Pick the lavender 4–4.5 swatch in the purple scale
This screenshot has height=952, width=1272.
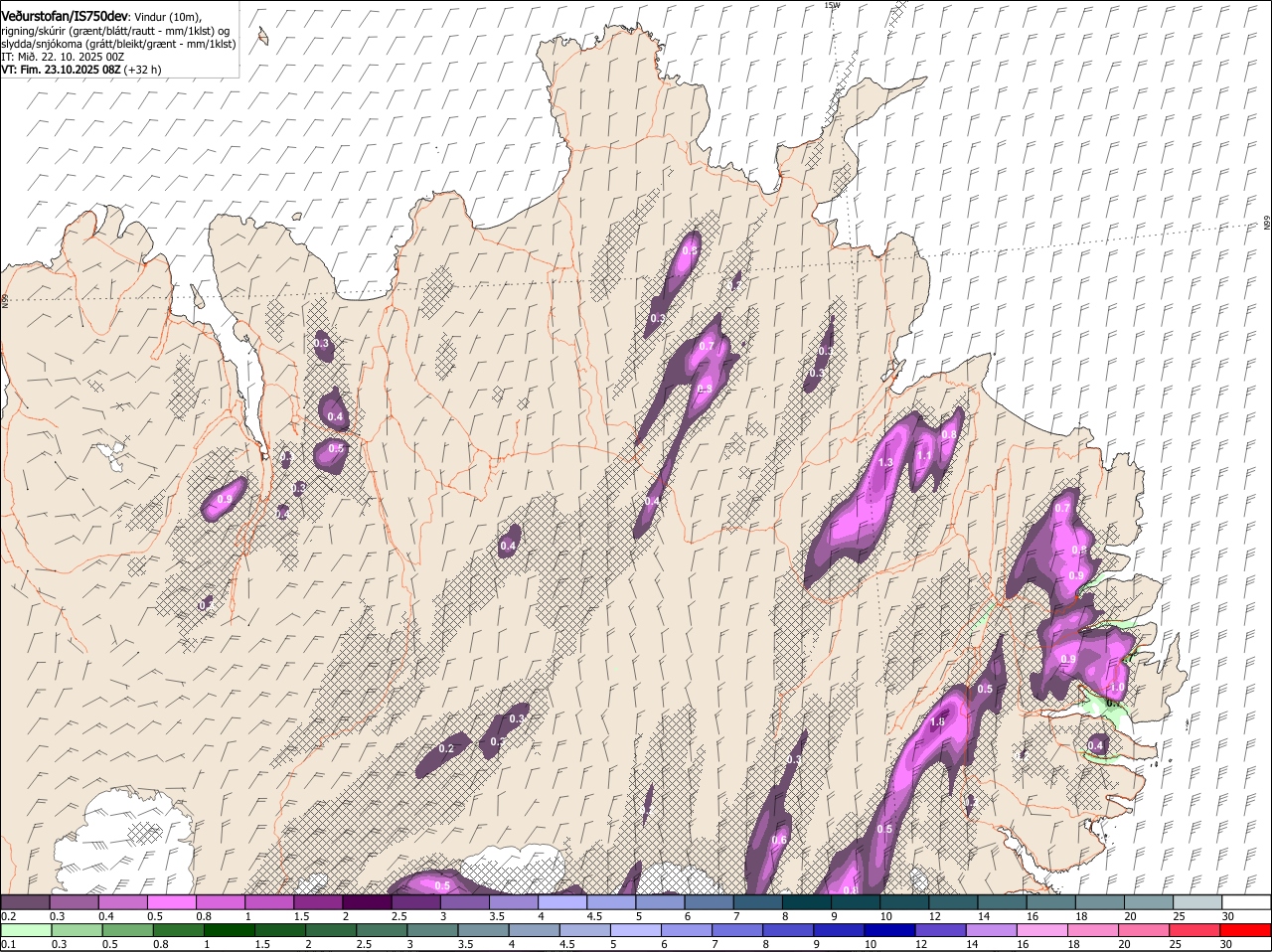click(562, 902)
